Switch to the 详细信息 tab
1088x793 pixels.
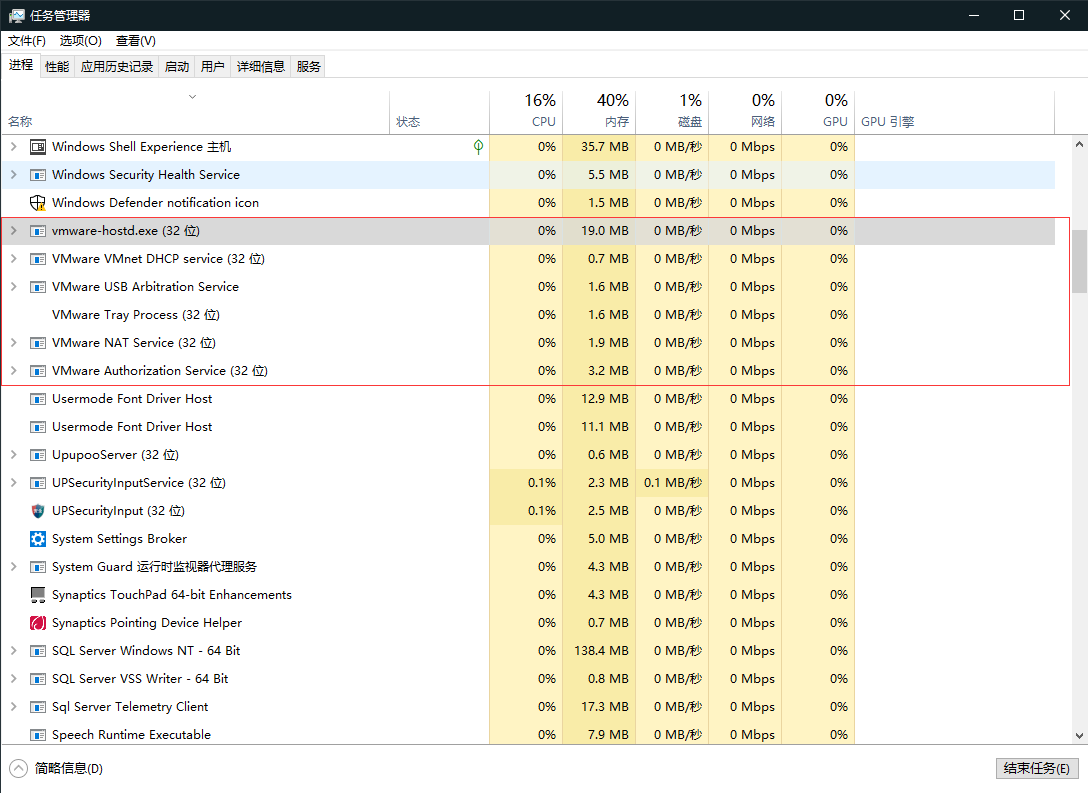coord(262,66)
